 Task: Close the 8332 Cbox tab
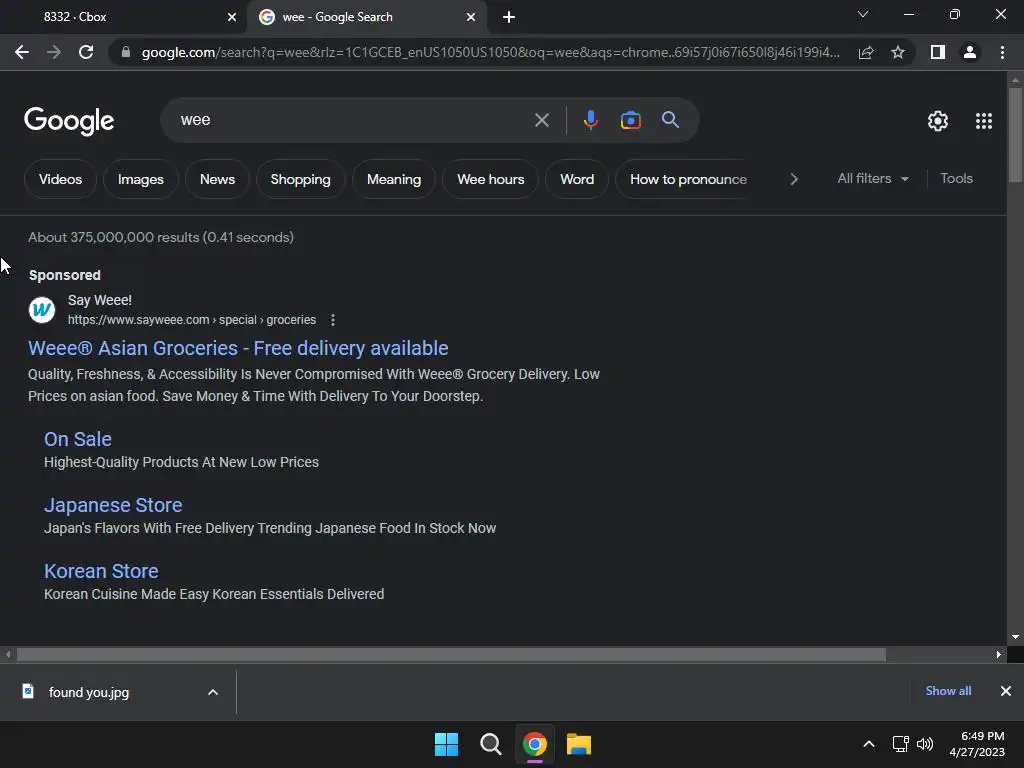232,17
